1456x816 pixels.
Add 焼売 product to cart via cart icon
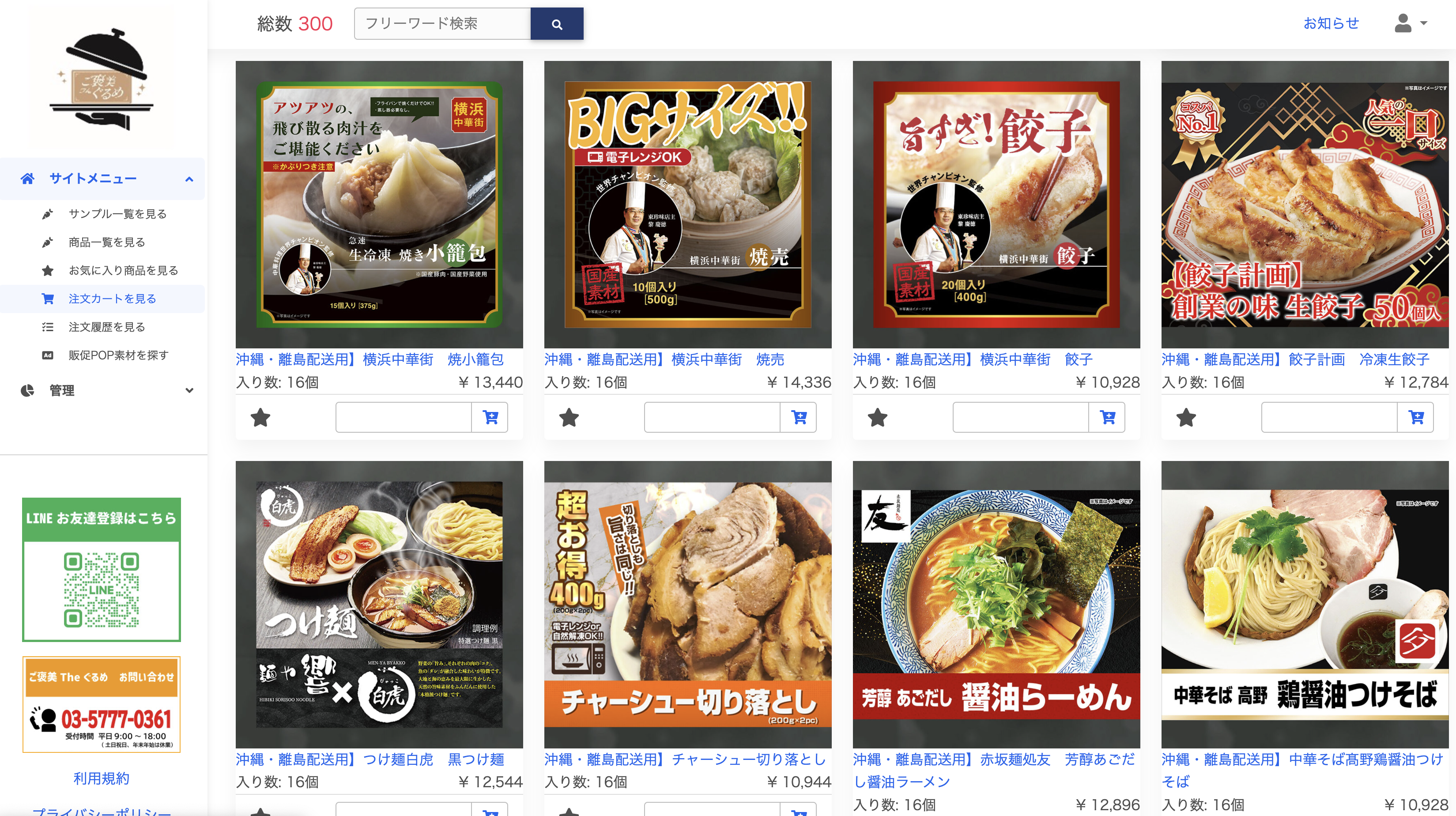(x=799, y=417)
